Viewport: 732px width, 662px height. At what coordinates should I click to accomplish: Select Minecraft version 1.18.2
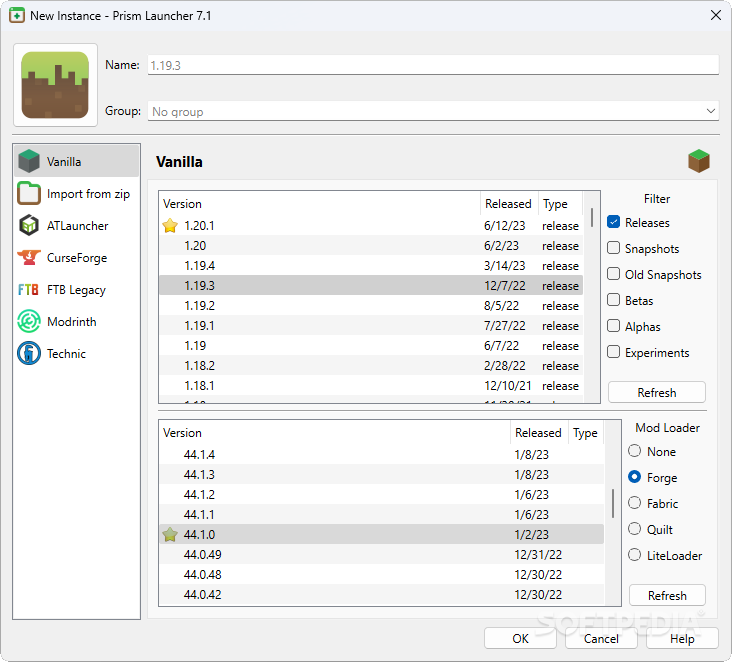pyautogui.click(x=371, y=366)
